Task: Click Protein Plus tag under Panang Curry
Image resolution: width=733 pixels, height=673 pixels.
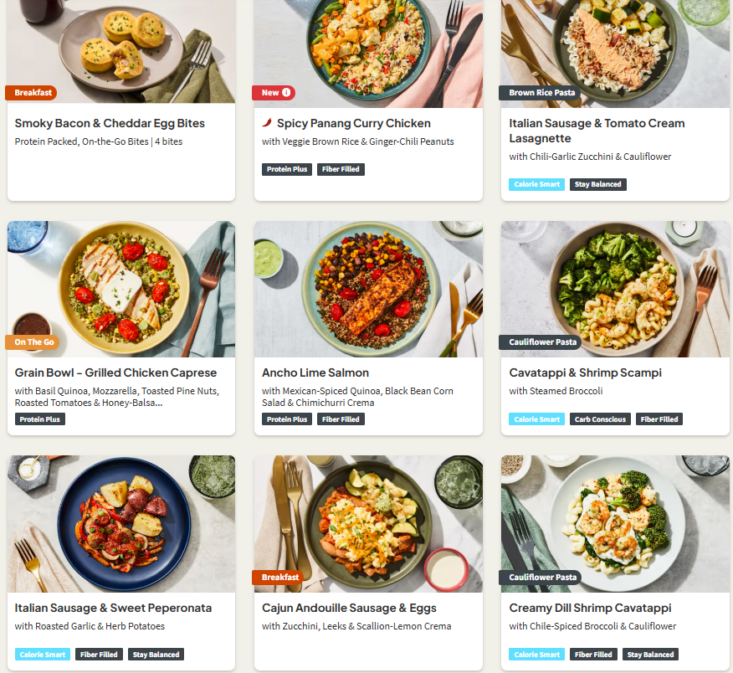Action: [x=287, y=169]
